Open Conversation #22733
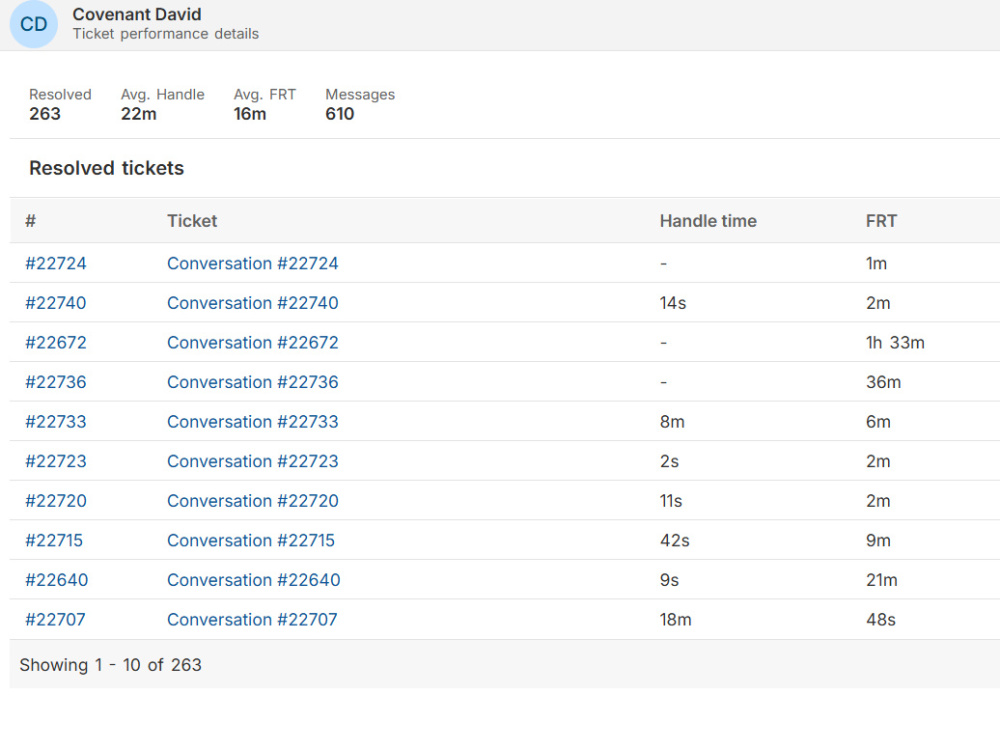The width and height of the screenshot is (1000, 750). [253, 422]
